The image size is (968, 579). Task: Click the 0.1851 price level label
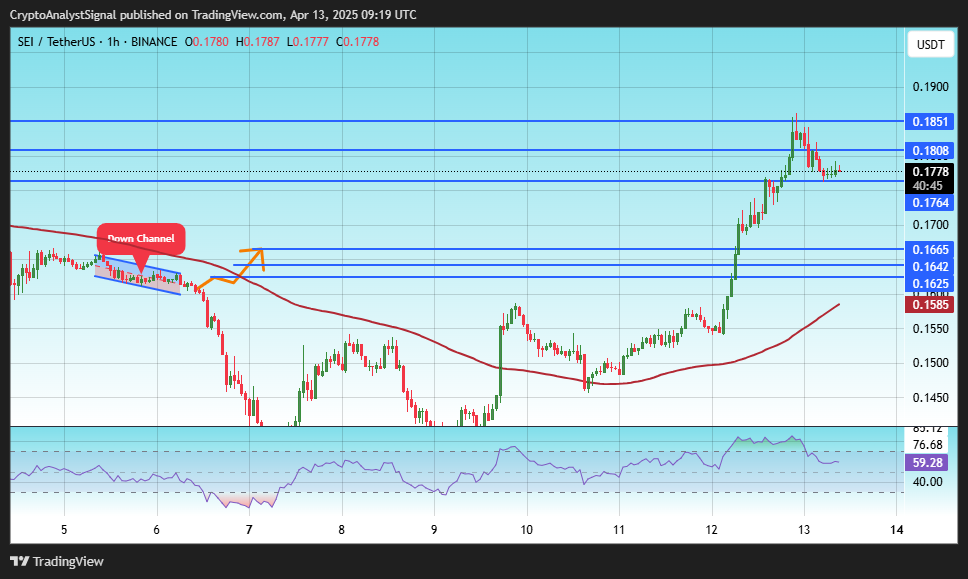[x=930, y=122]
